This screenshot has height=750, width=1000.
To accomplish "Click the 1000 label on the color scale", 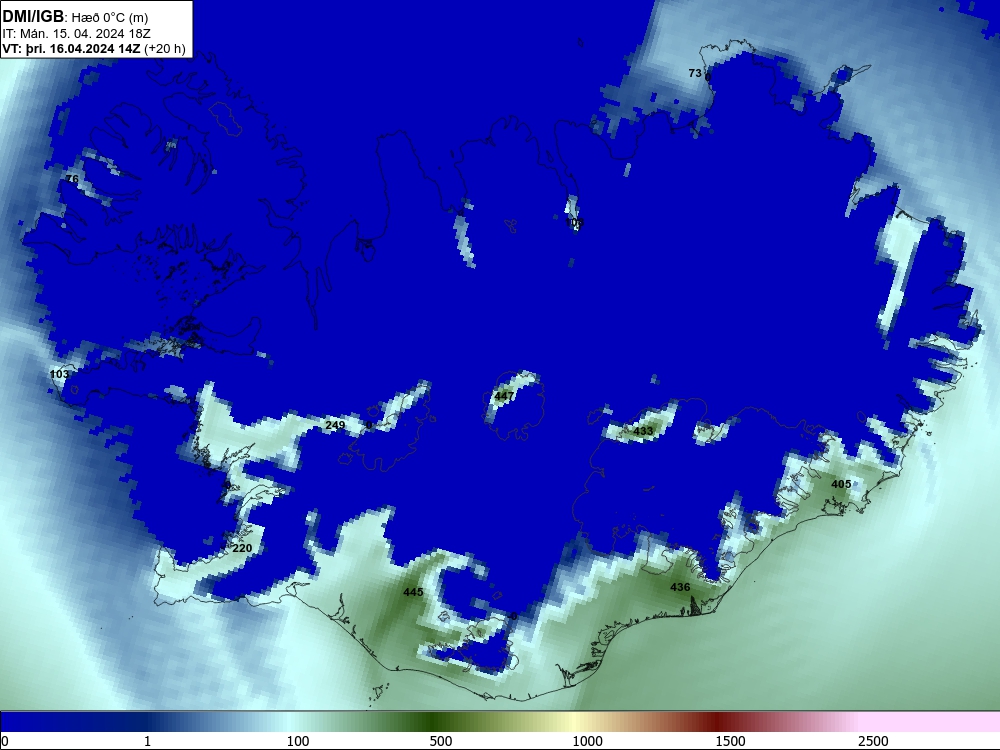I will coord(587,741).
